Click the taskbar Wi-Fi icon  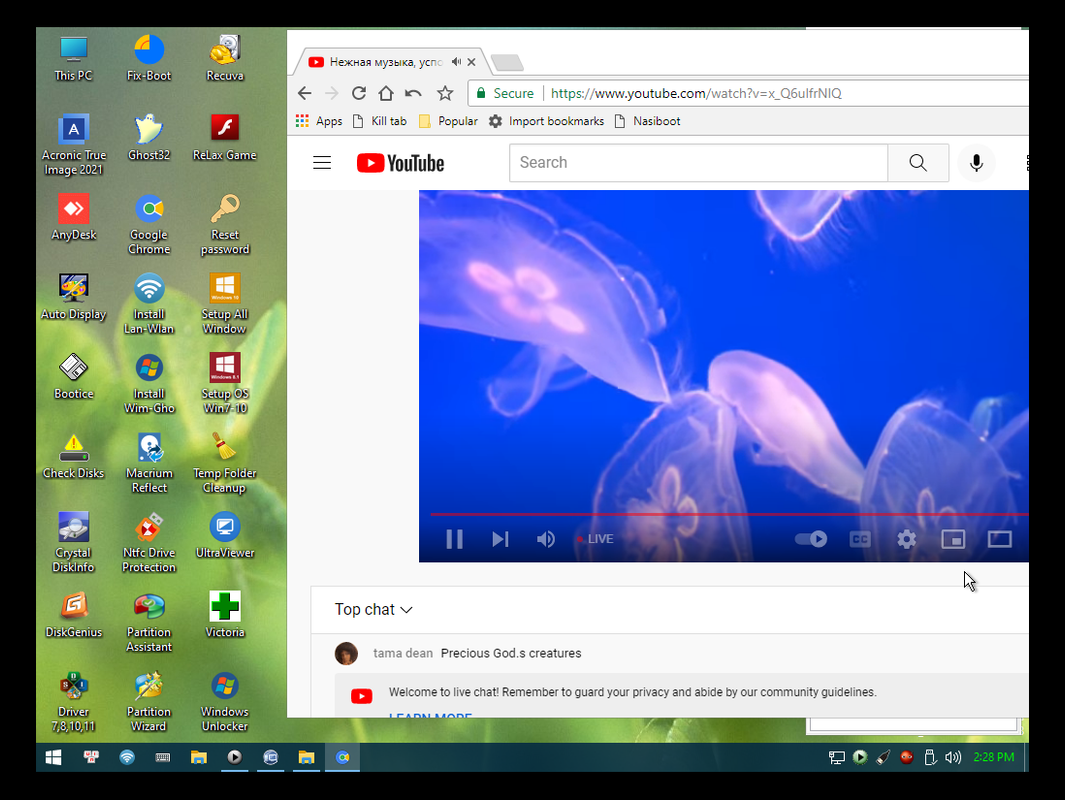pos(127,757)
